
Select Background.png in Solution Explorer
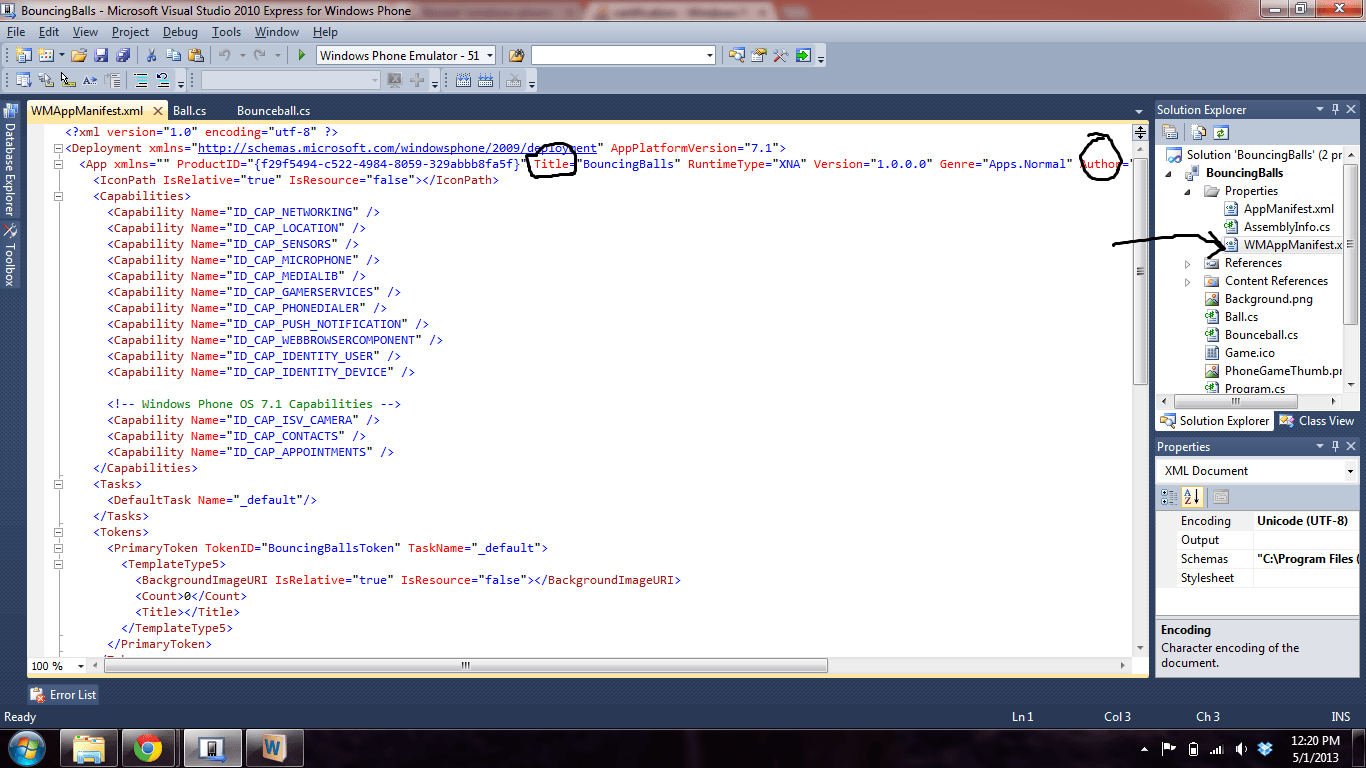1268,299
